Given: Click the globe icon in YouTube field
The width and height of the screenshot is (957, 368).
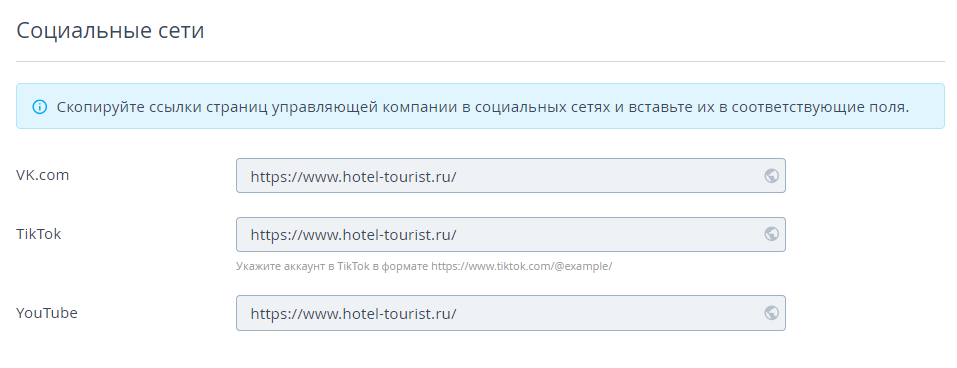Looking at the screenshot, I should pos(771,313).
